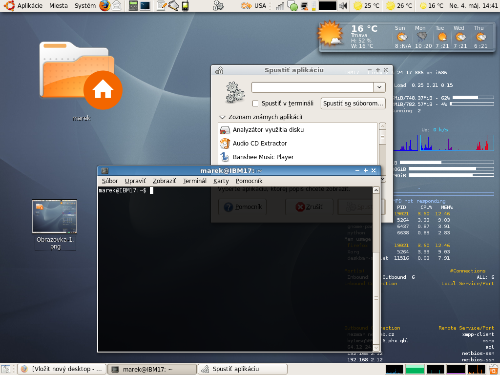Click the network signal bars icon
The height and width of the screenshot is (375, 500).
tap(280, 6)
